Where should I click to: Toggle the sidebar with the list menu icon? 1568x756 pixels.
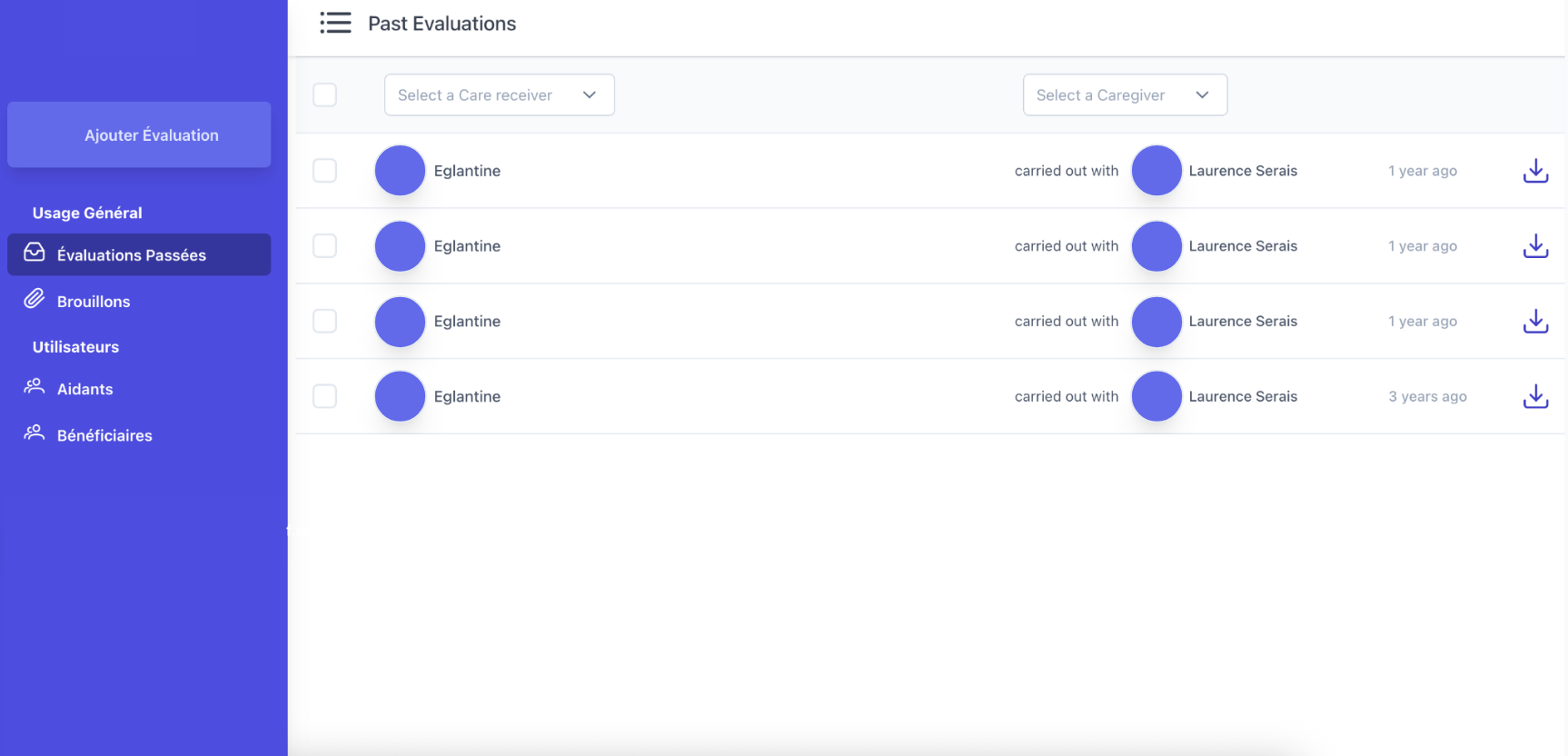pos(335,23)
